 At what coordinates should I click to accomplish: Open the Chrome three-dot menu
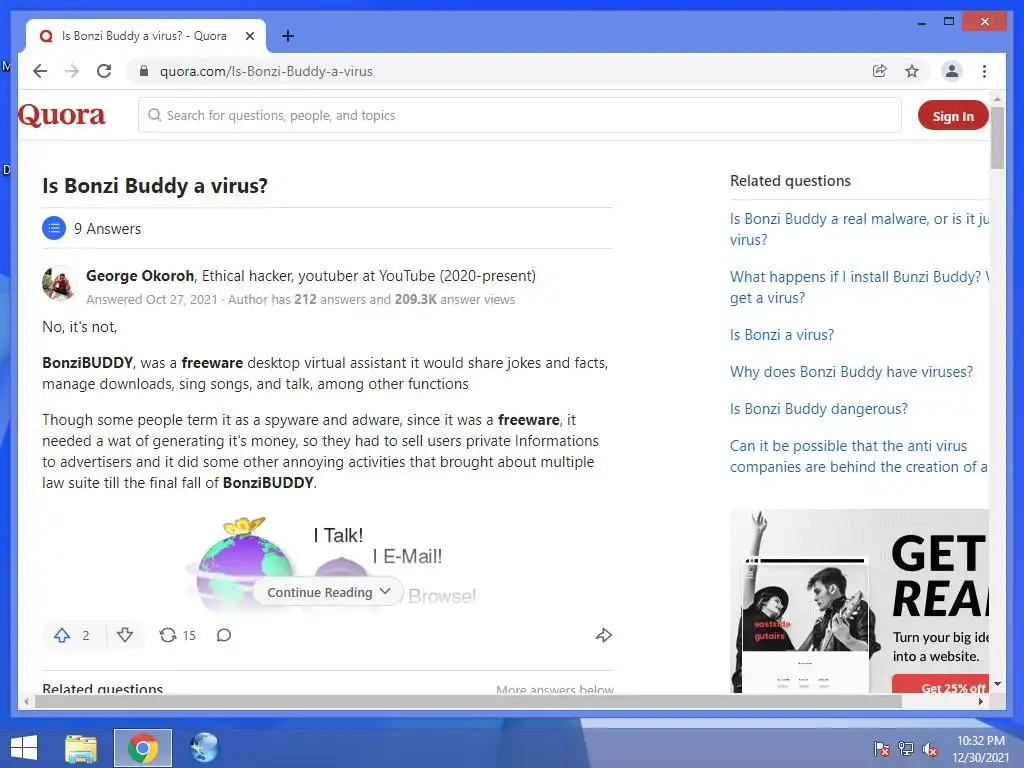(x=984, y=71)
